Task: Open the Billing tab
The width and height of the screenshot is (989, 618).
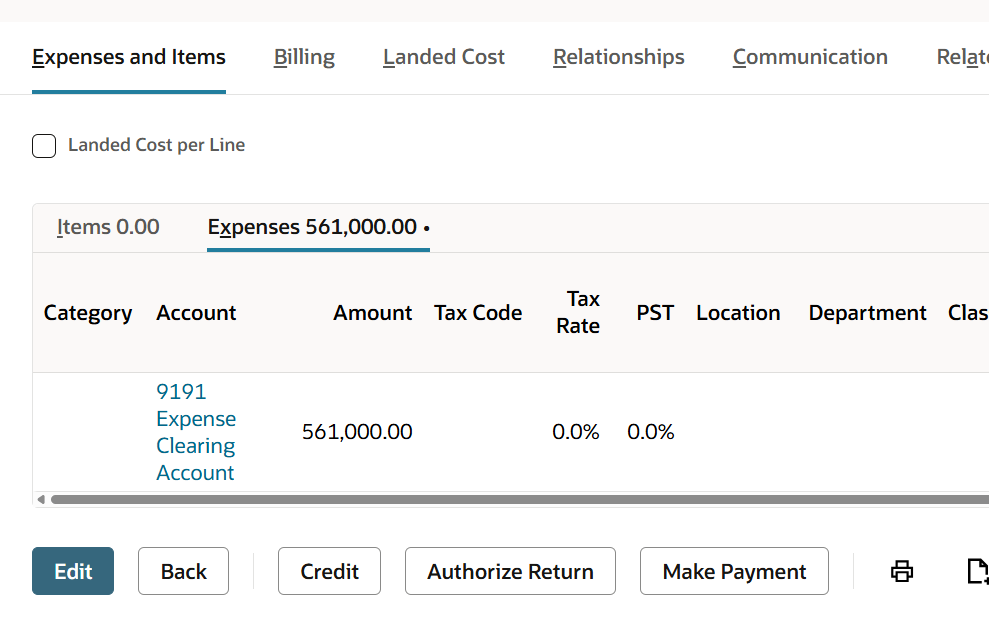Action: point(304,57)
